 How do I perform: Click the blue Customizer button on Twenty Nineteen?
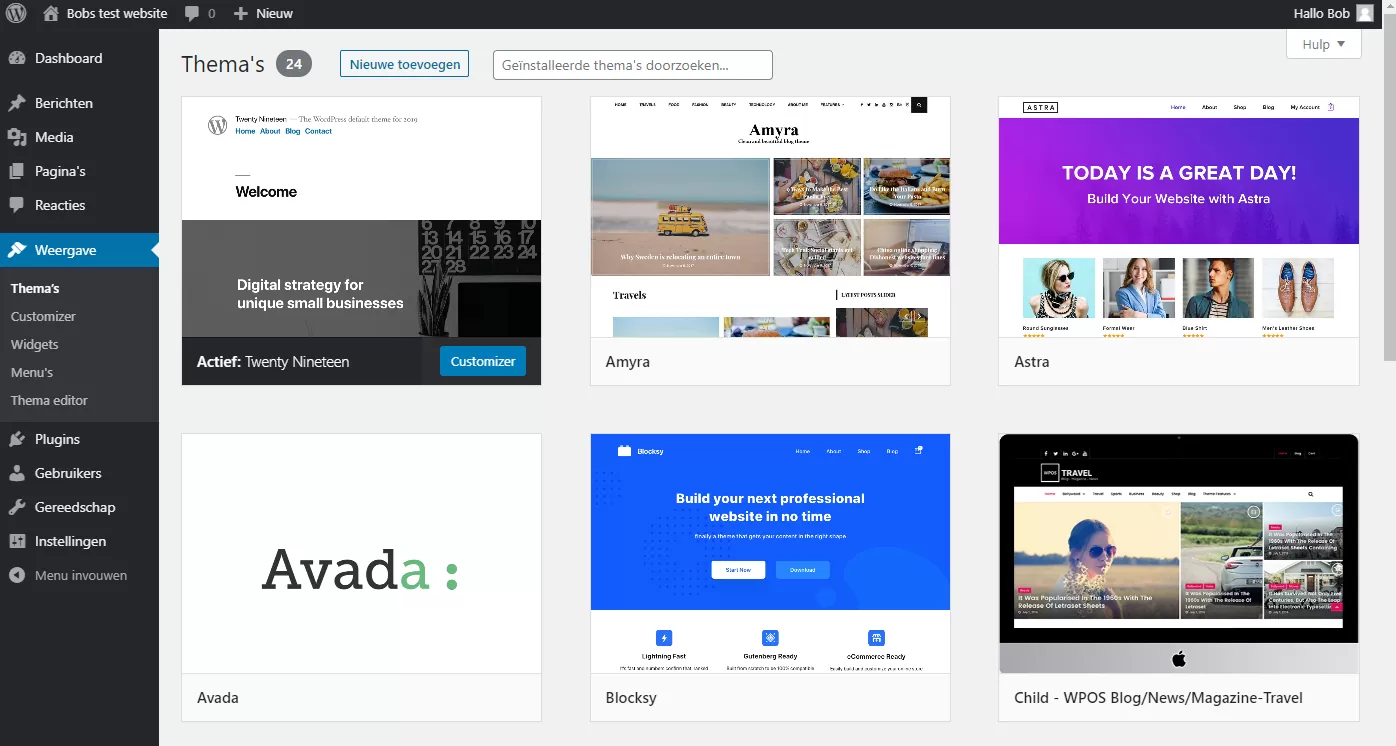click(x=482, y=361)
